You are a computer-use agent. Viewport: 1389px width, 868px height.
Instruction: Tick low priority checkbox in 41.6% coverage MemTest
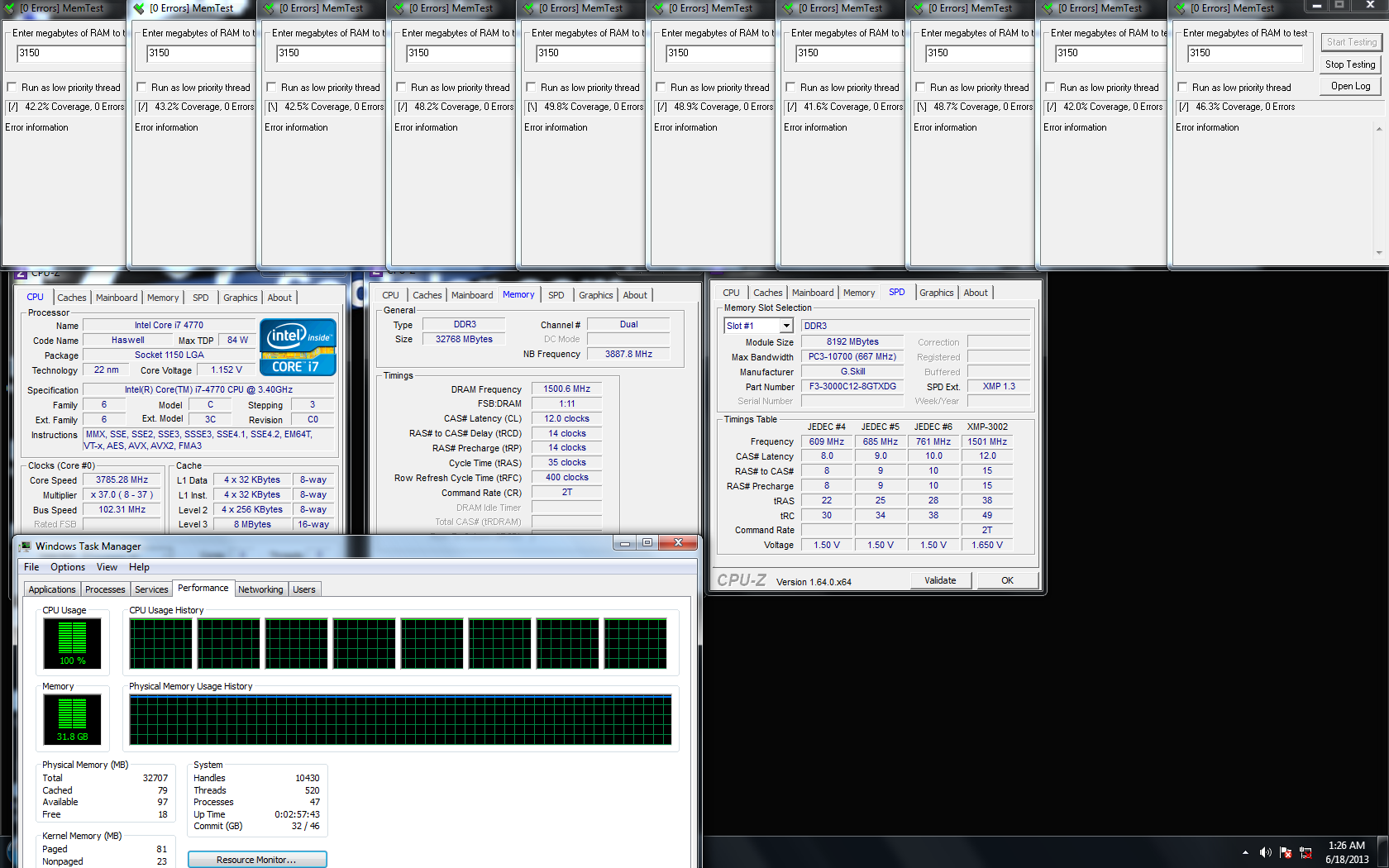click(x=790, y=87)
